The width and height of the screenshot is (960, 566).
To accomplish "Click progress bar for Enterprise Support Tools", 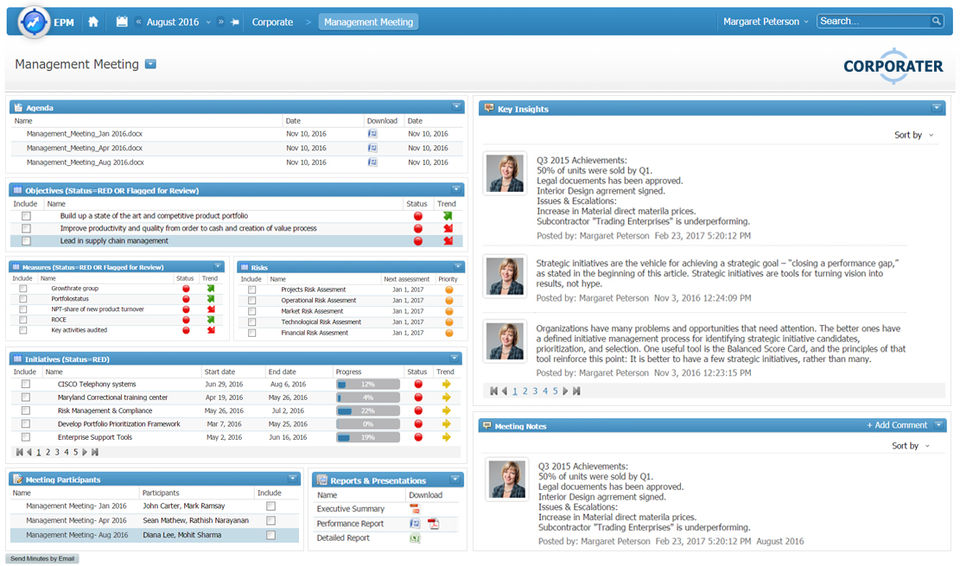I will point(368,437).
